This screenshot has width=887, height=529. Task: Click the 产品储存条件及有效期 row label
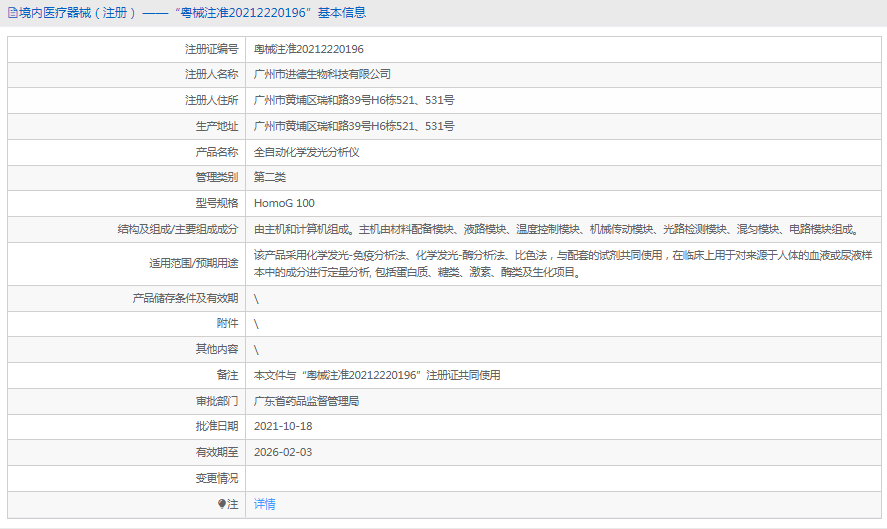(x=186, y=298)
